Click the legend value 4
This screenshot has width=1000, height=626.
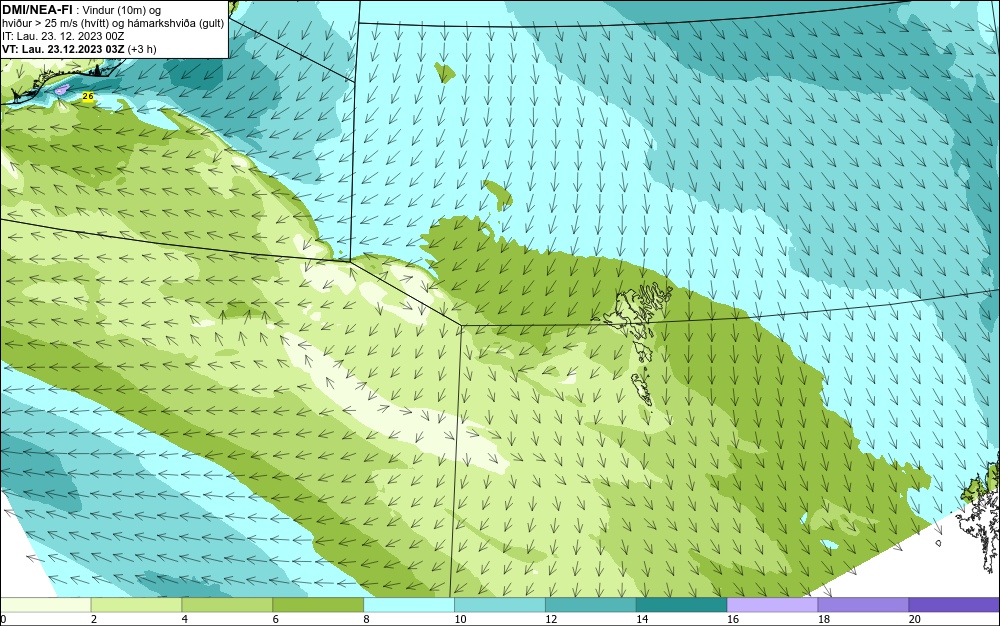pyautogui.click(x=184, y=619)
